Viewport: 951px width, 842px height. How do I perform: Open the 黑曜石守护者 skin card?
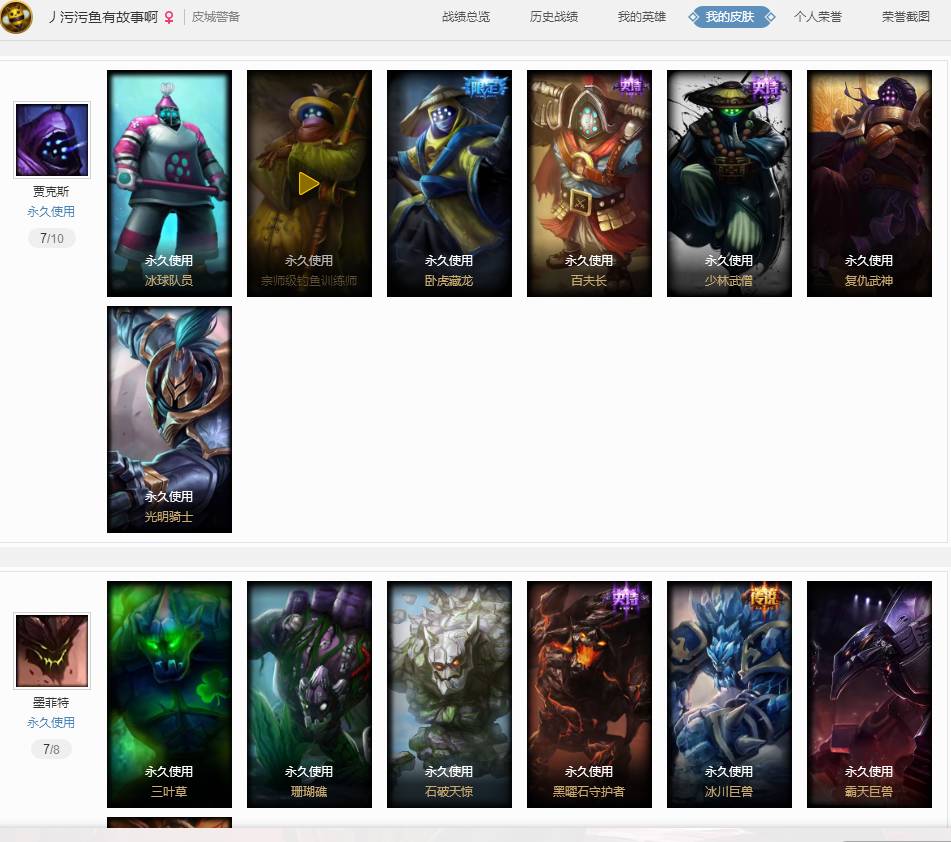tap(590, 694)
